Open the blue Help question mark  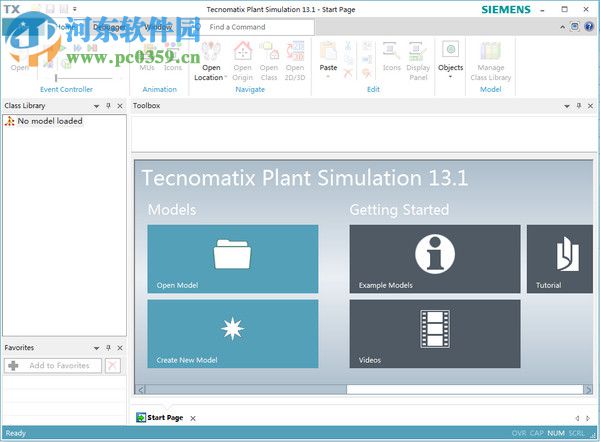pyautogui.click(x=589, y=26)
